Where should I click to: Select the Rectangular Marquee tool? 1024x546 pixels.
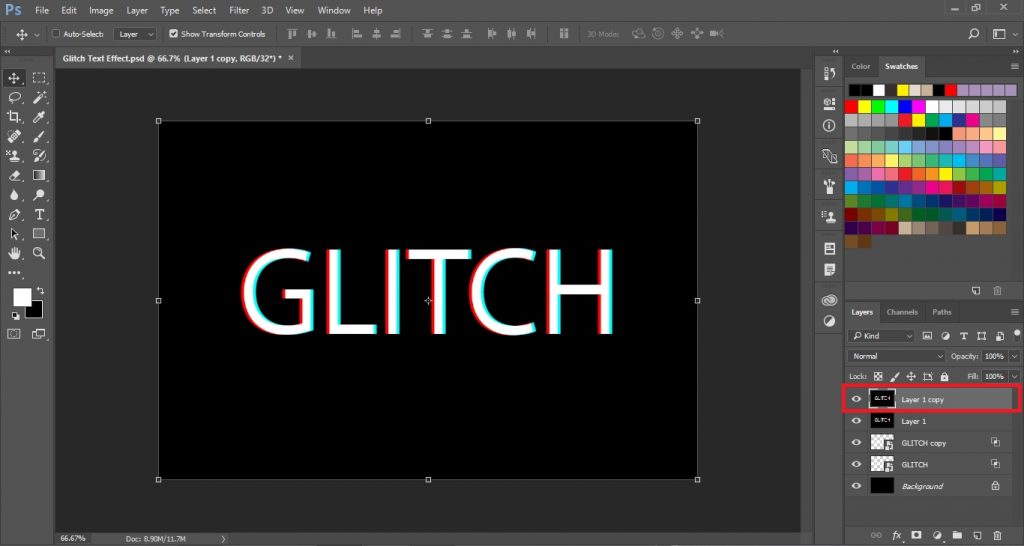click(39, 78)
